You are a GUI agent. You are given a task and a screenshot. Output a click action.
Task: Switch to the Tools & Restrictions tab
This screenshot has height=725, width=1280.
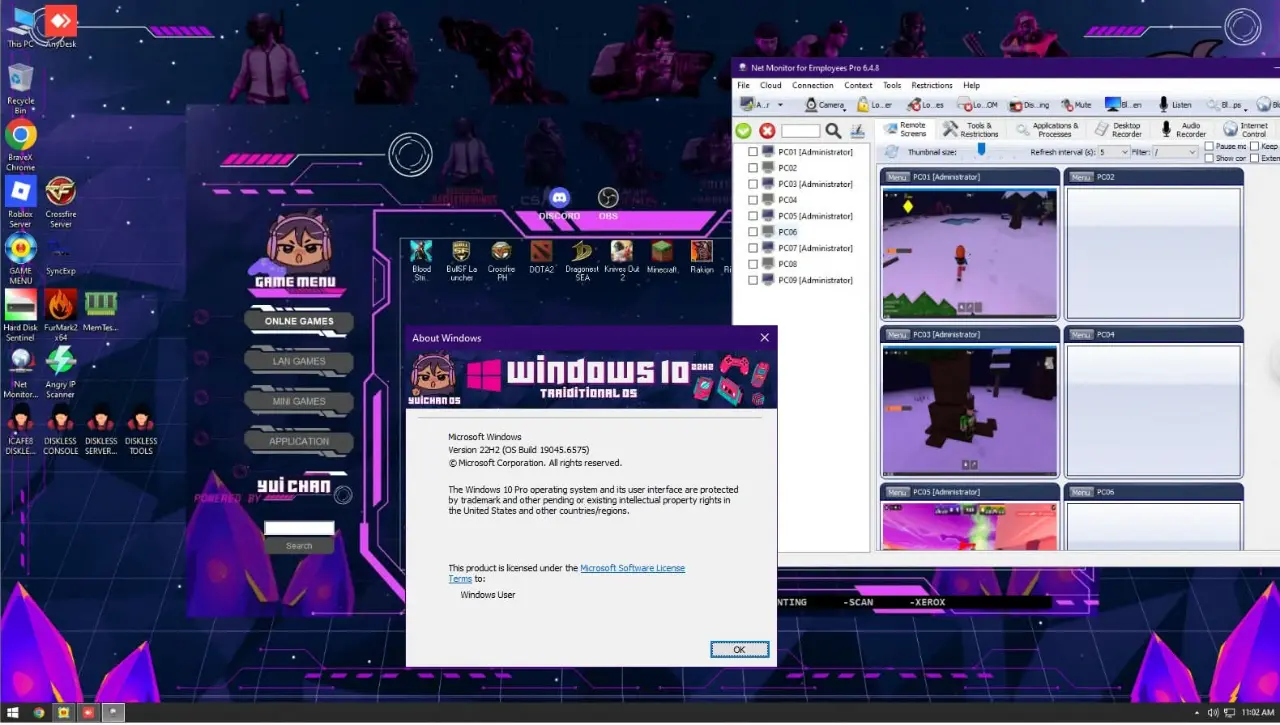point(970,130)
